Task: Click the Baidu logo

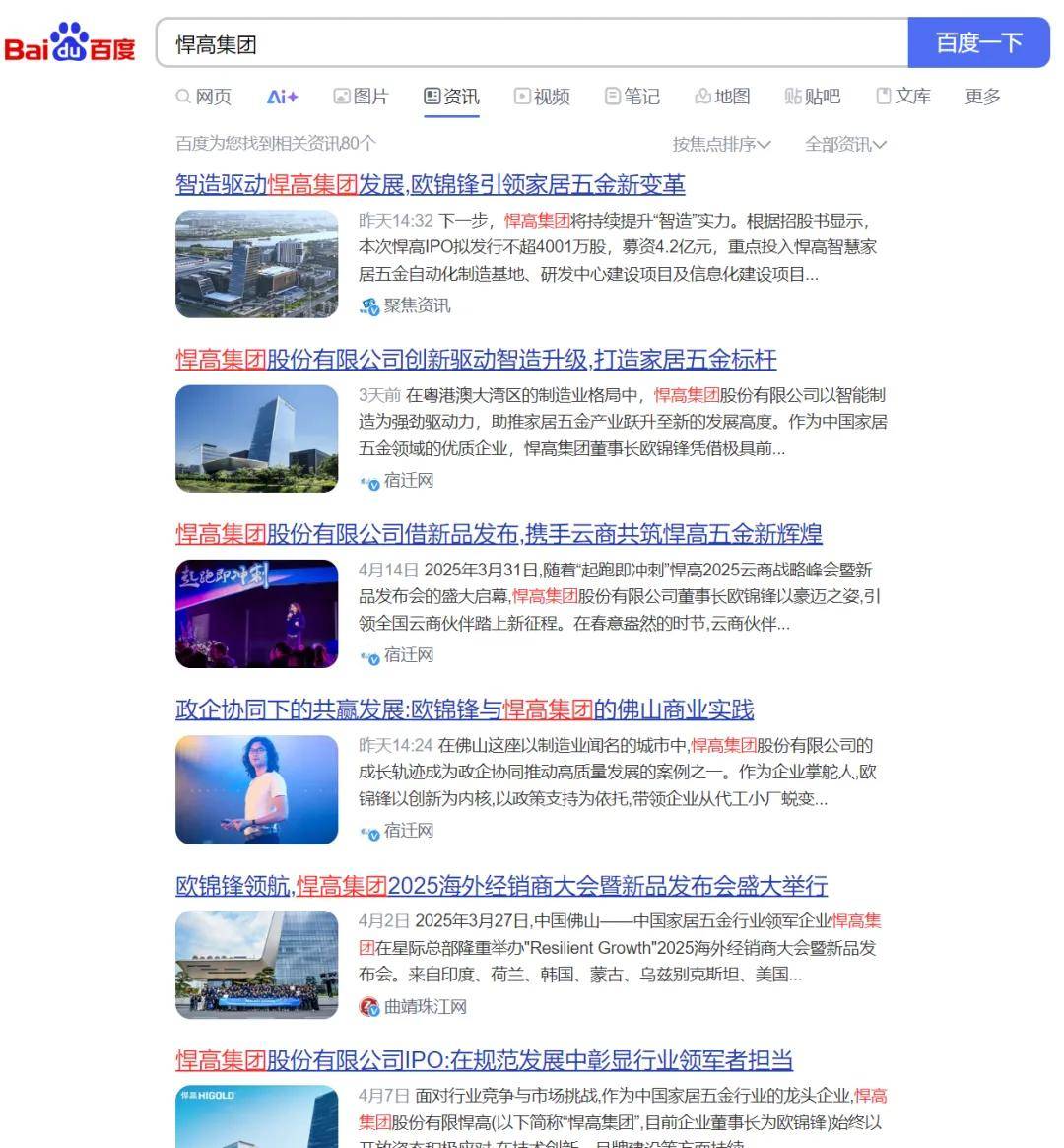Action: (x=70, y=42)
